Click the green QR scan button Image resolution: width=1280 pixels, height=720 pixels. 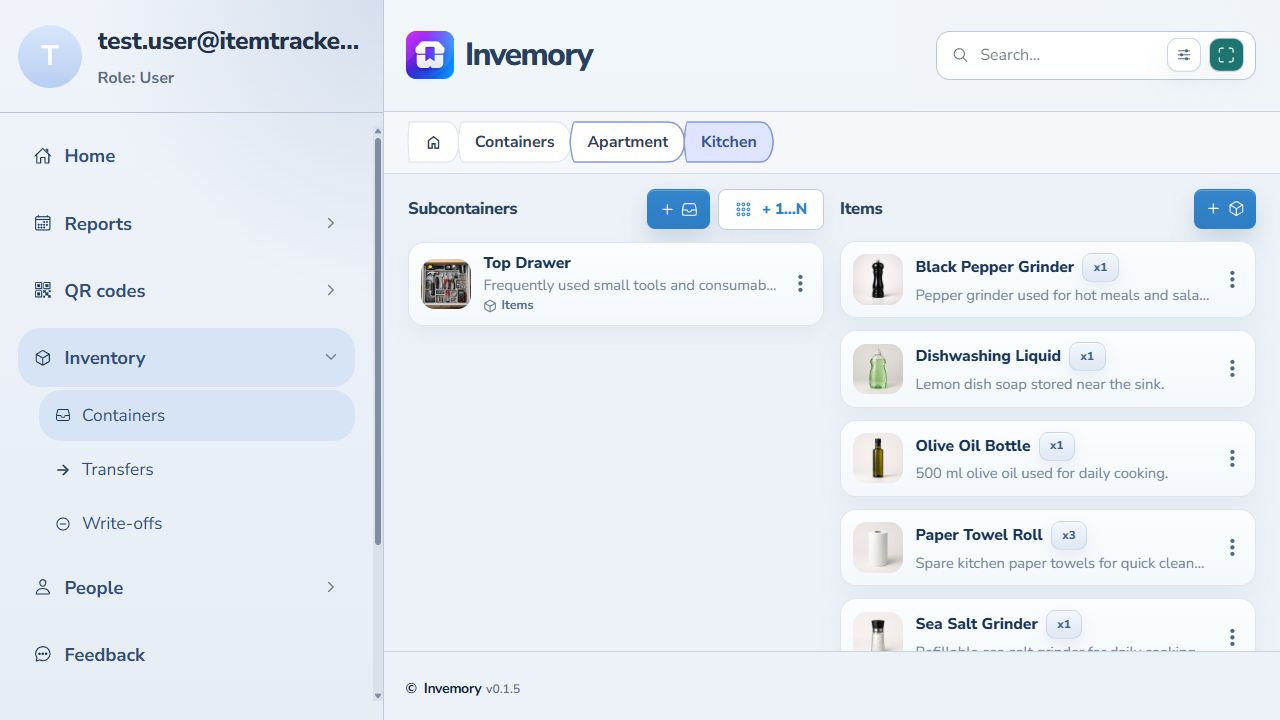click(x=1226, y=55)
